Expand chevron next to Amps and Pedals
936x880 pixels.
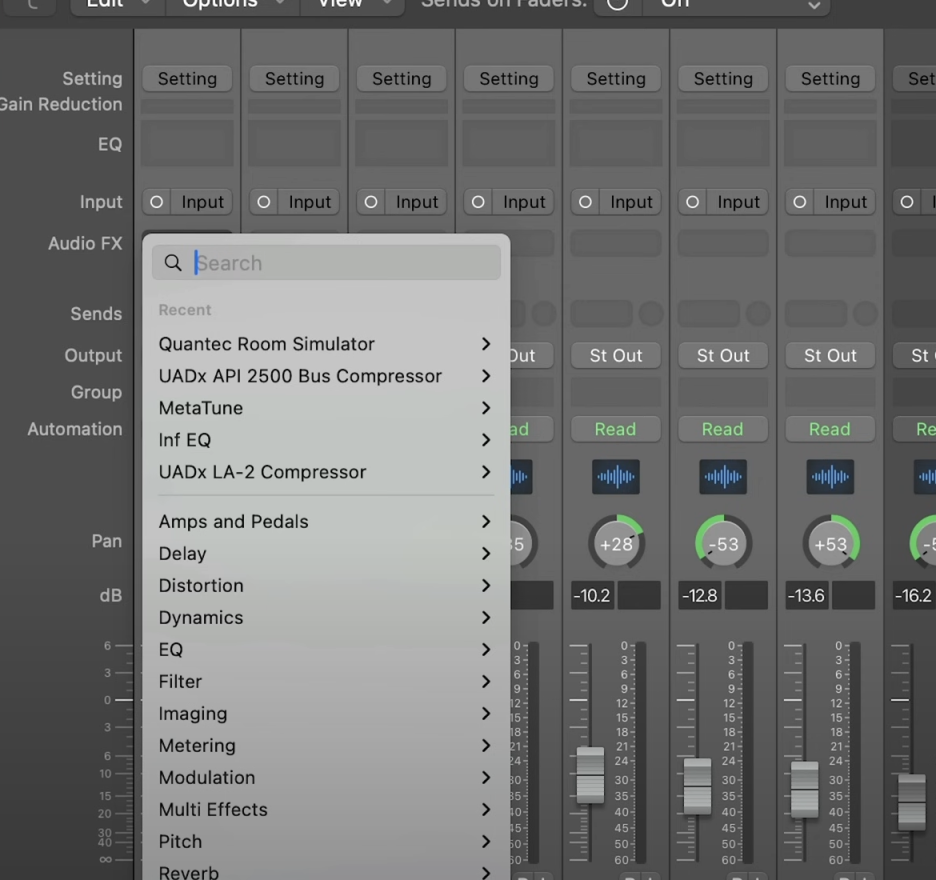486,521
